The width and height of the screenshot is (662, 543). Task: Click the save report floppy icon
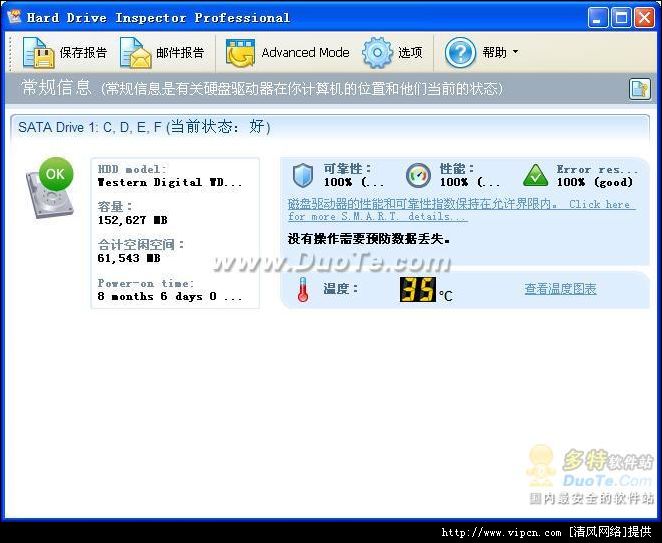[38, 52]
